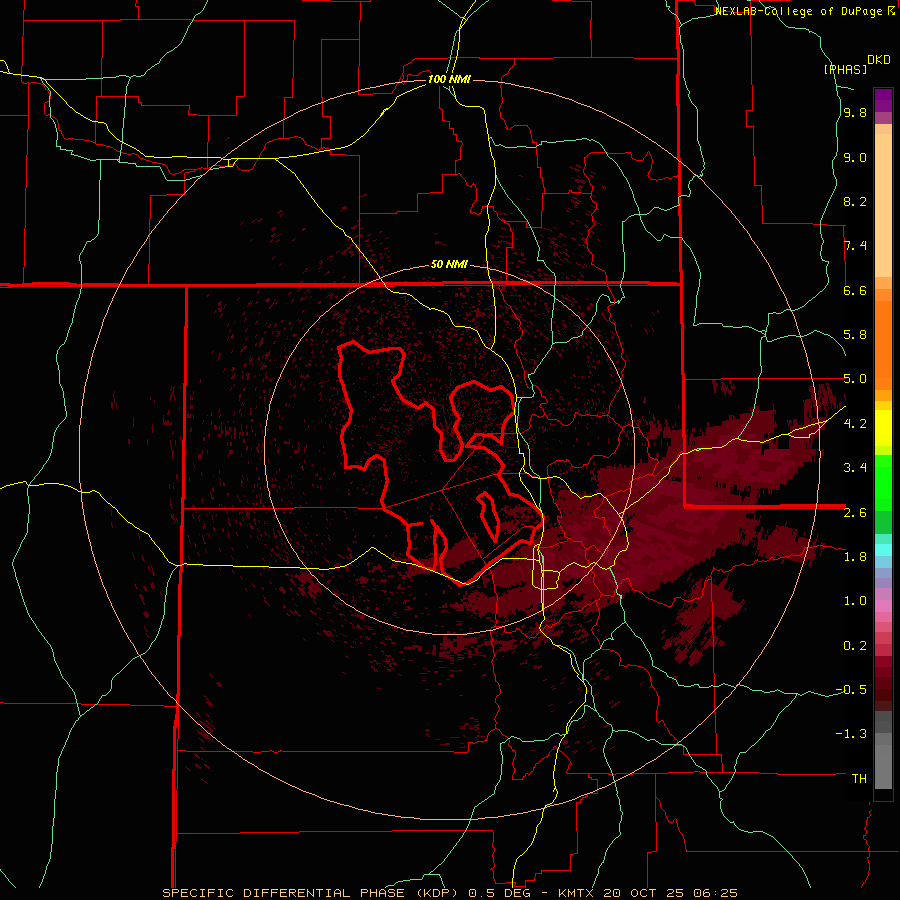Screen dimensions: 900x900
Task: Click the 06:25 timestamp
Action: [715, 893]
